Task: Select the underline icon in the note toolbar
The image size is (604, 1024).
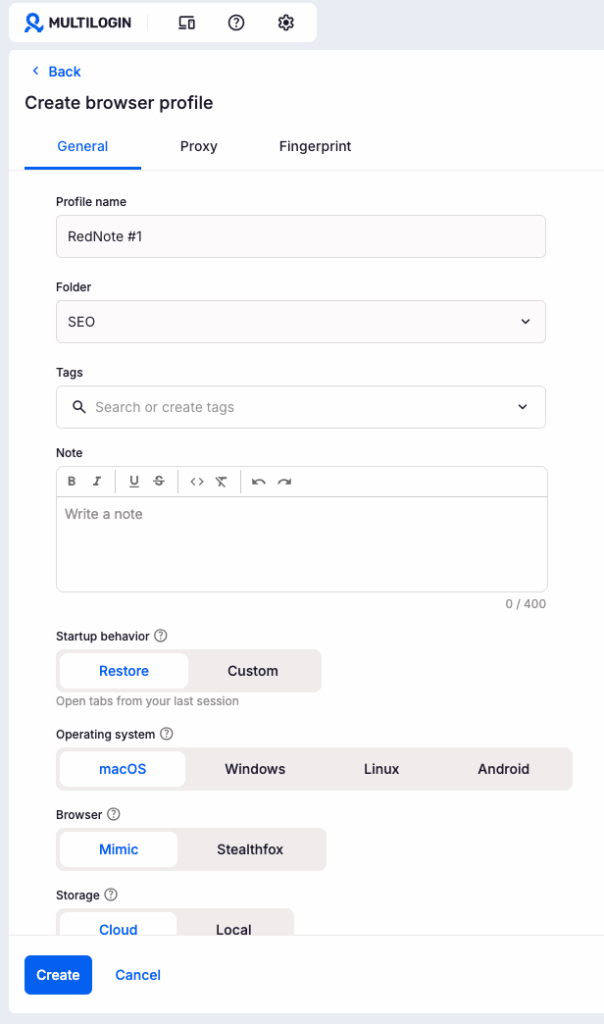Action: (x=133, y=481)
